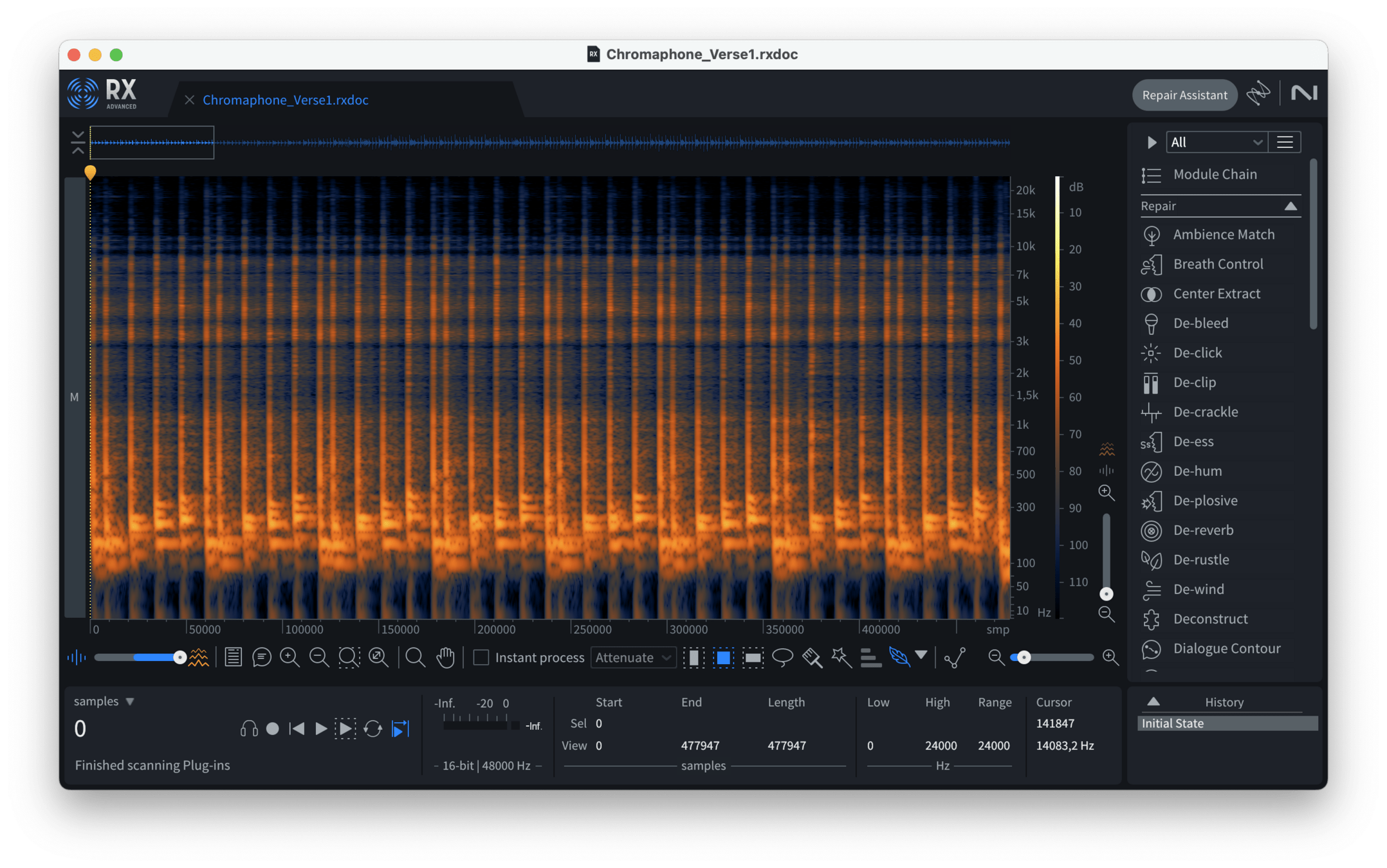Start playback with the Play button
This screenshot has height=868, width=1387.
(x=321, y=728)
